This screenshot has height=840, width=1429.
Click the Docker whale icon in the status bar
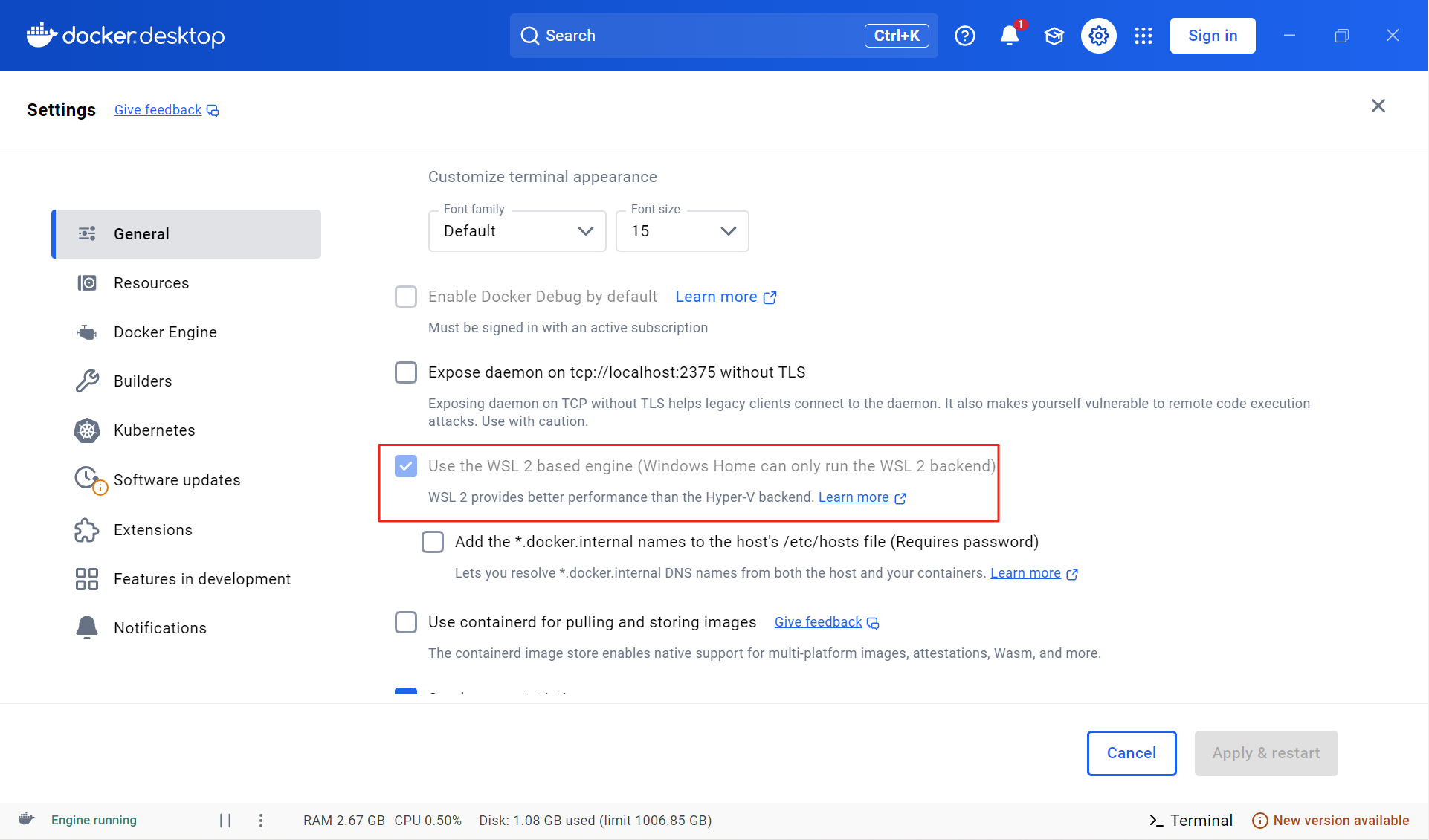coord(27,819)
